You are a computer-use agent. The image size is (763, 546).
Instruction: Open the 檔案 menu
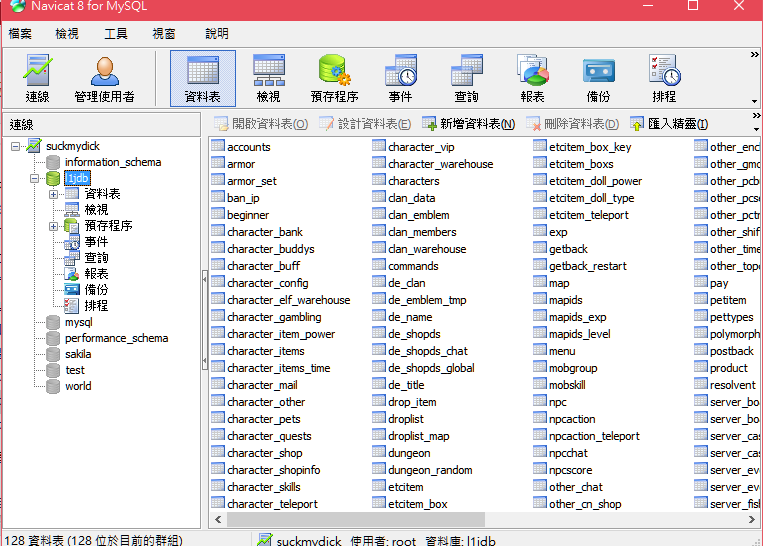[20, 34]
